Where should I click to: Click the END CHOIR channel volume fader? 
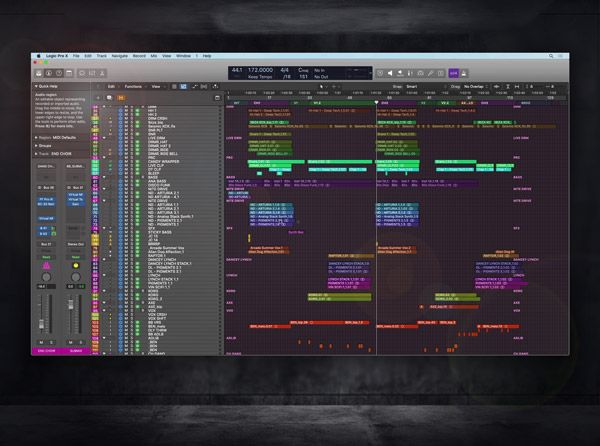(x=44, y=305)
